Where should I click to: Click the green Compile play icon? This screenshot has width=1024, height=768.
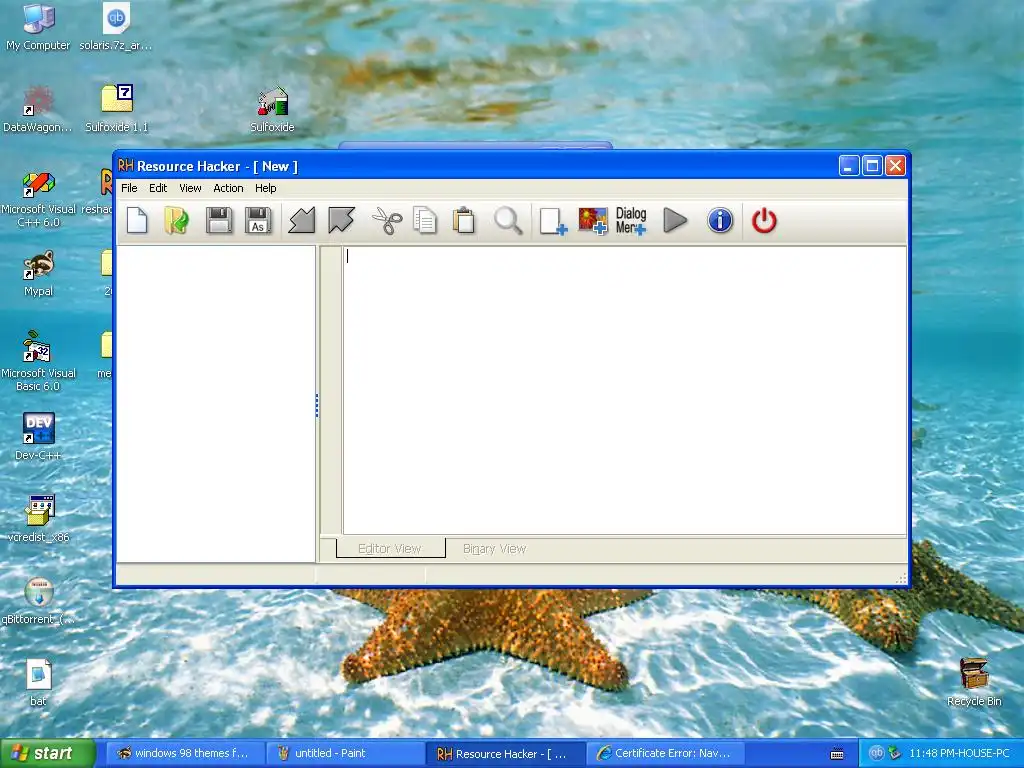point(675,221)
